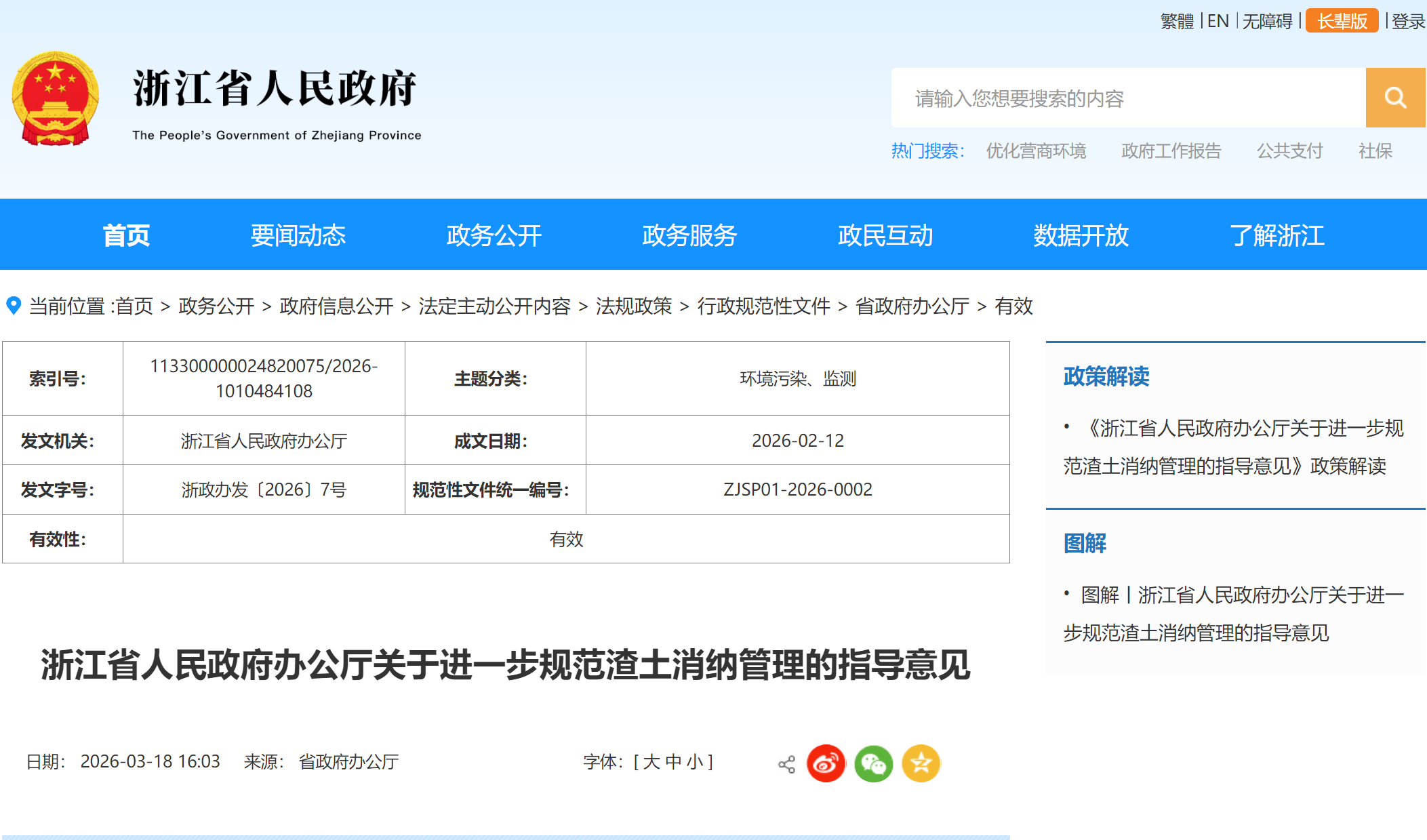The width and height of the screenshot is (1427, 840).
Task: Click 登录 login link
Action: [x=1408, y=21]
